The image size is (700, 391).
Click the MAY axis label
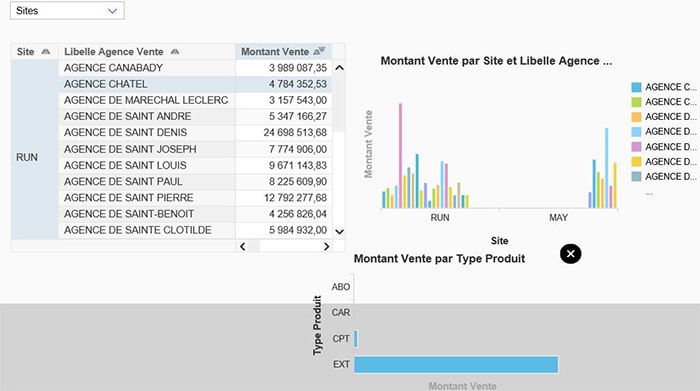pos(558,218)
